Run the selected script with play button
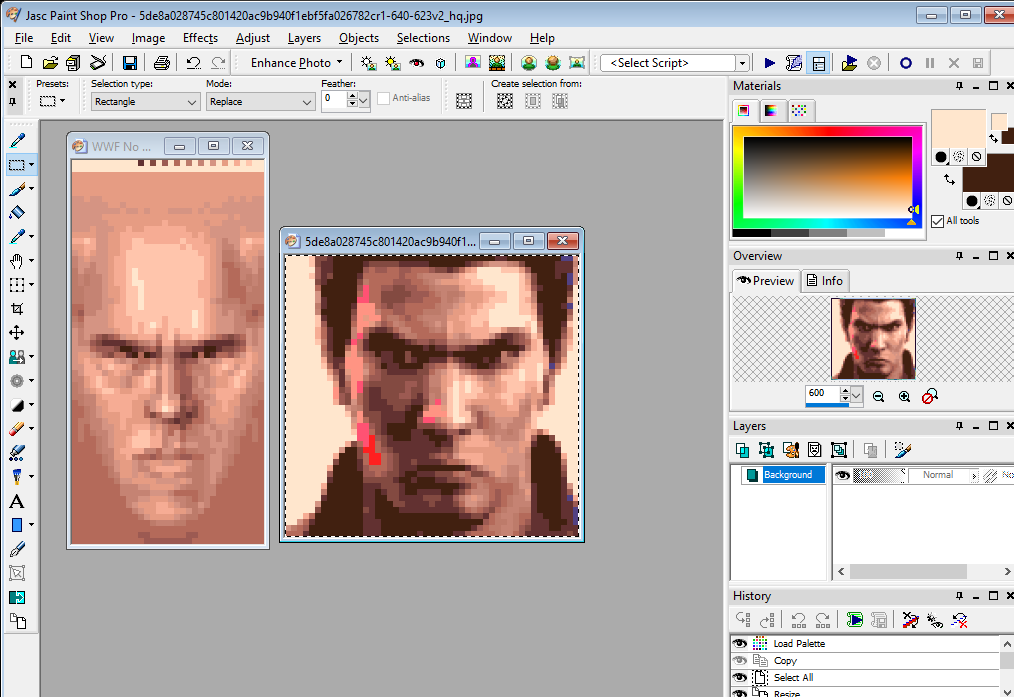This screenshot has height=697, width=1014. 769,63
